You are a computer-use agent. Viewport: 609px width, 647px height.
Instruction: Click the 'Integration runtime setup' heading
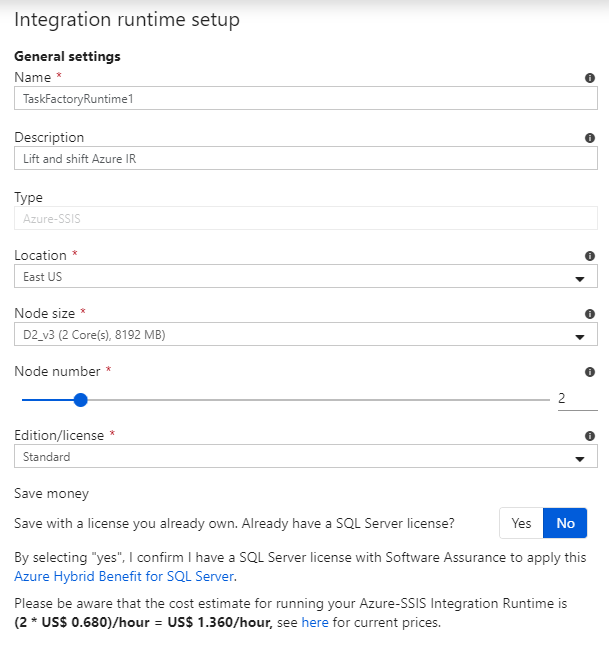[127, 20]
